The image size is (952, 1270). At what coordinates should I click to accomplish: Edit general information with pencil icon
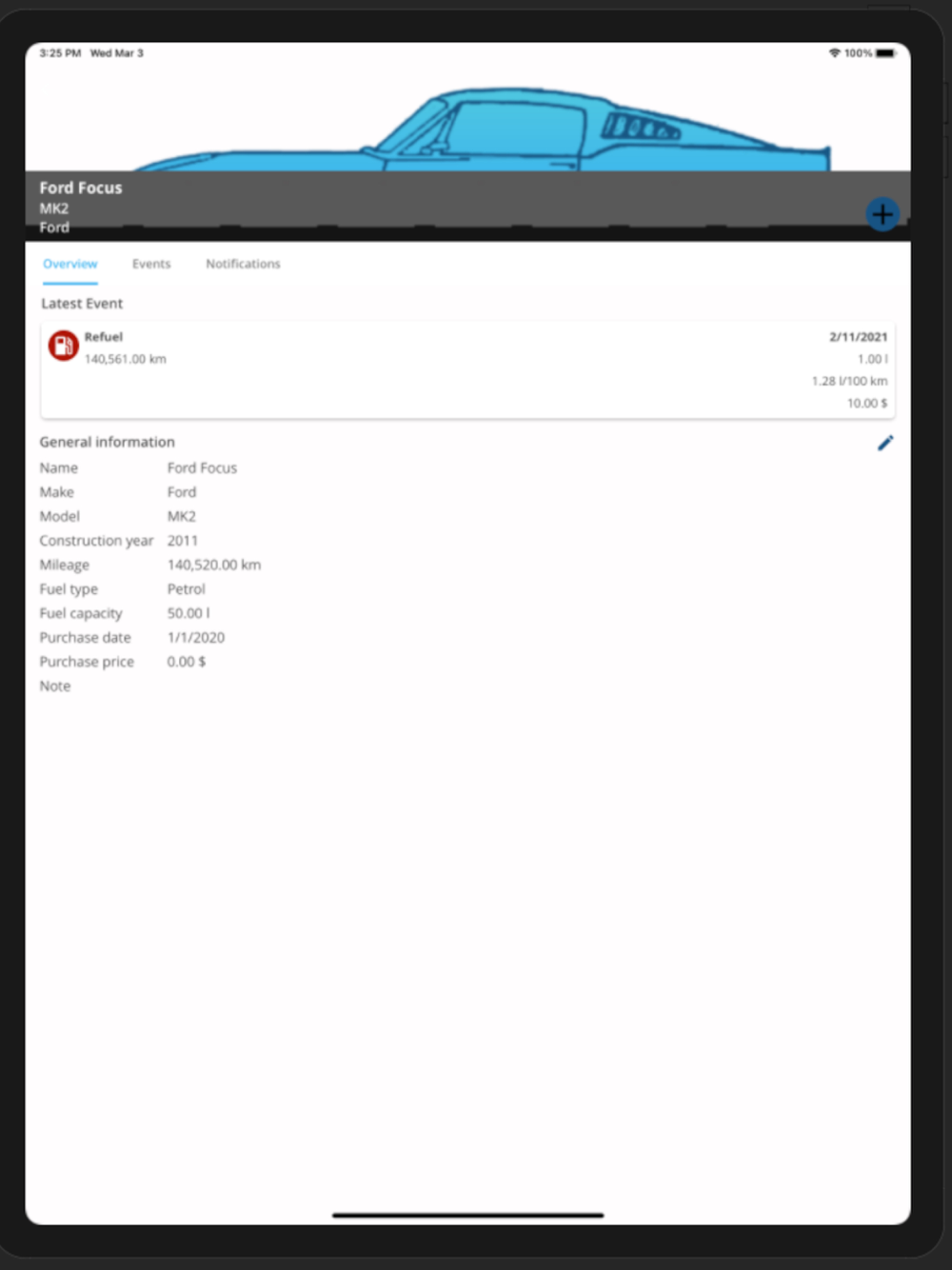[x=885, y=443]
